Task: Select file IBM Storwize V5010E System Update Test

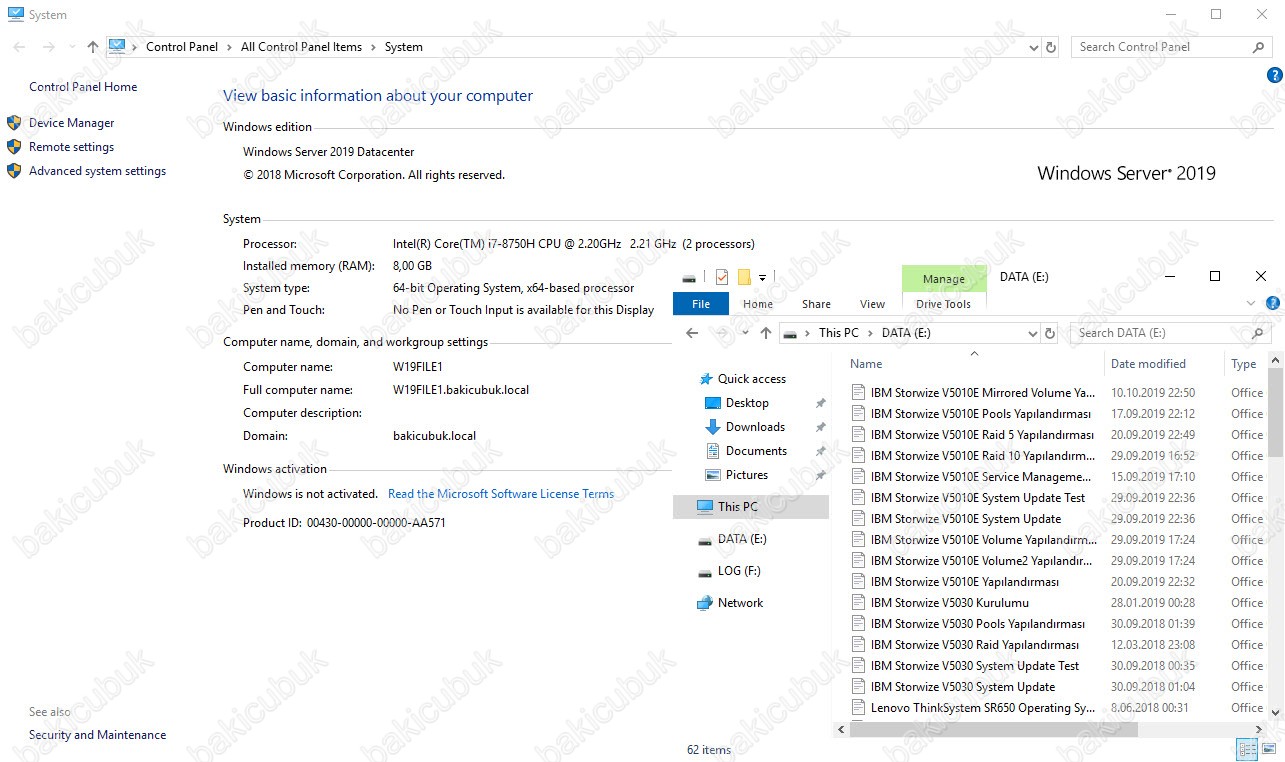Action: (977, 498)
